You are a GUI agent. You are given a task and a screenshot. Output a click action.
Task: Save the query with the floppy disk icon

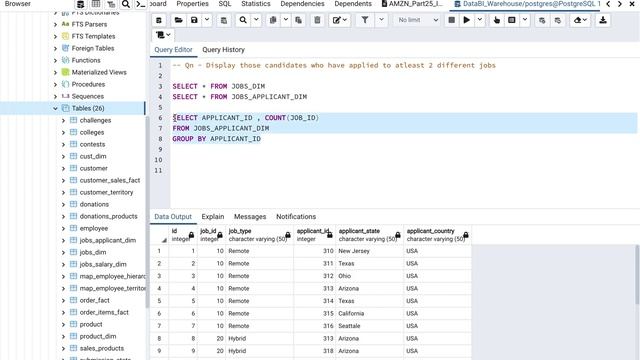click(194, 20)
